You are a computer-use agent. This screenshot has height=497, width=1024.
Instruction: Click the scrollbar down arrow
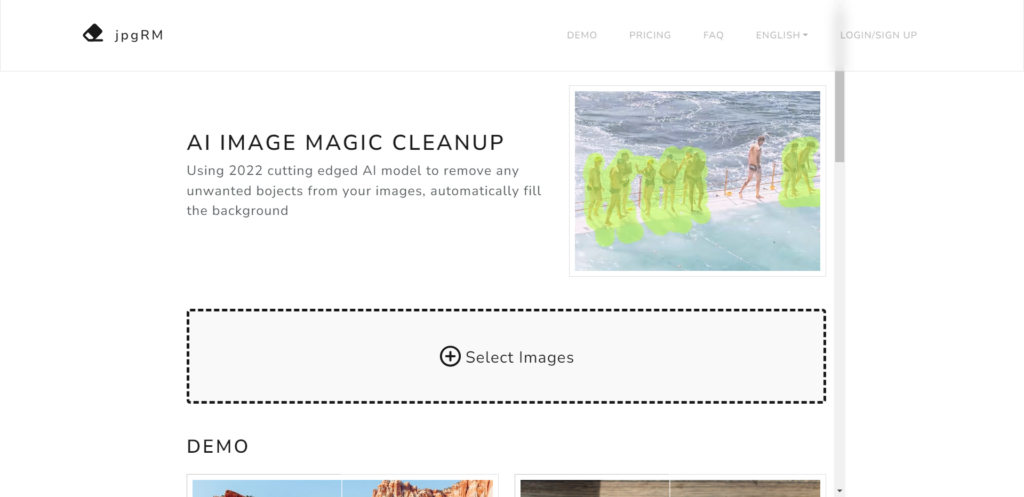point(840,490)
